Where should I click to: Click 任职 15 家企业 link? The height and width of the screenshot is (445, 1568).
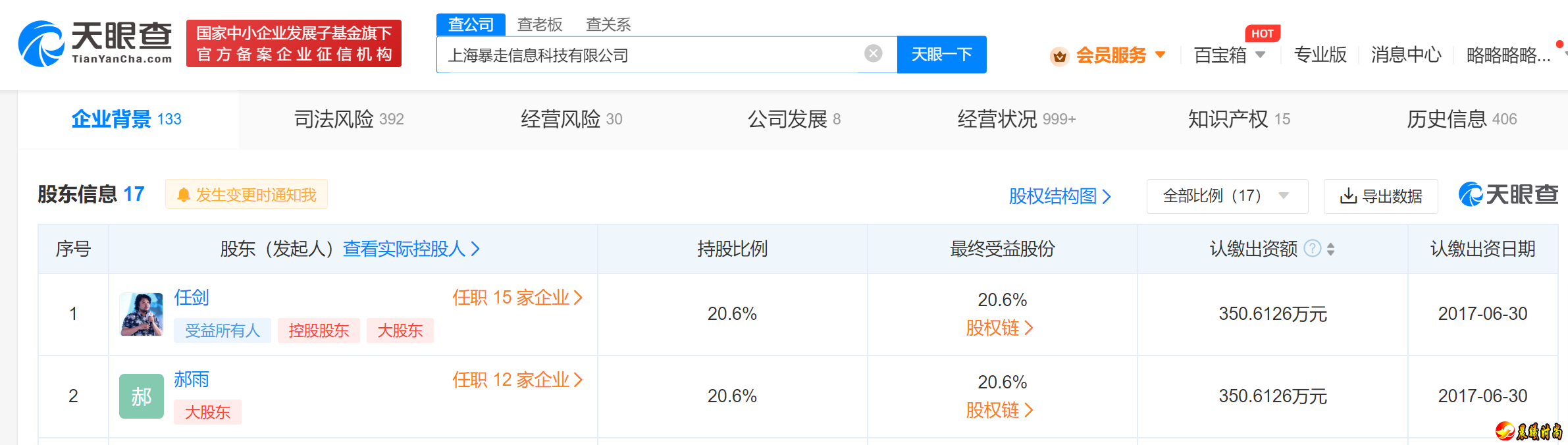pos(517,298)
